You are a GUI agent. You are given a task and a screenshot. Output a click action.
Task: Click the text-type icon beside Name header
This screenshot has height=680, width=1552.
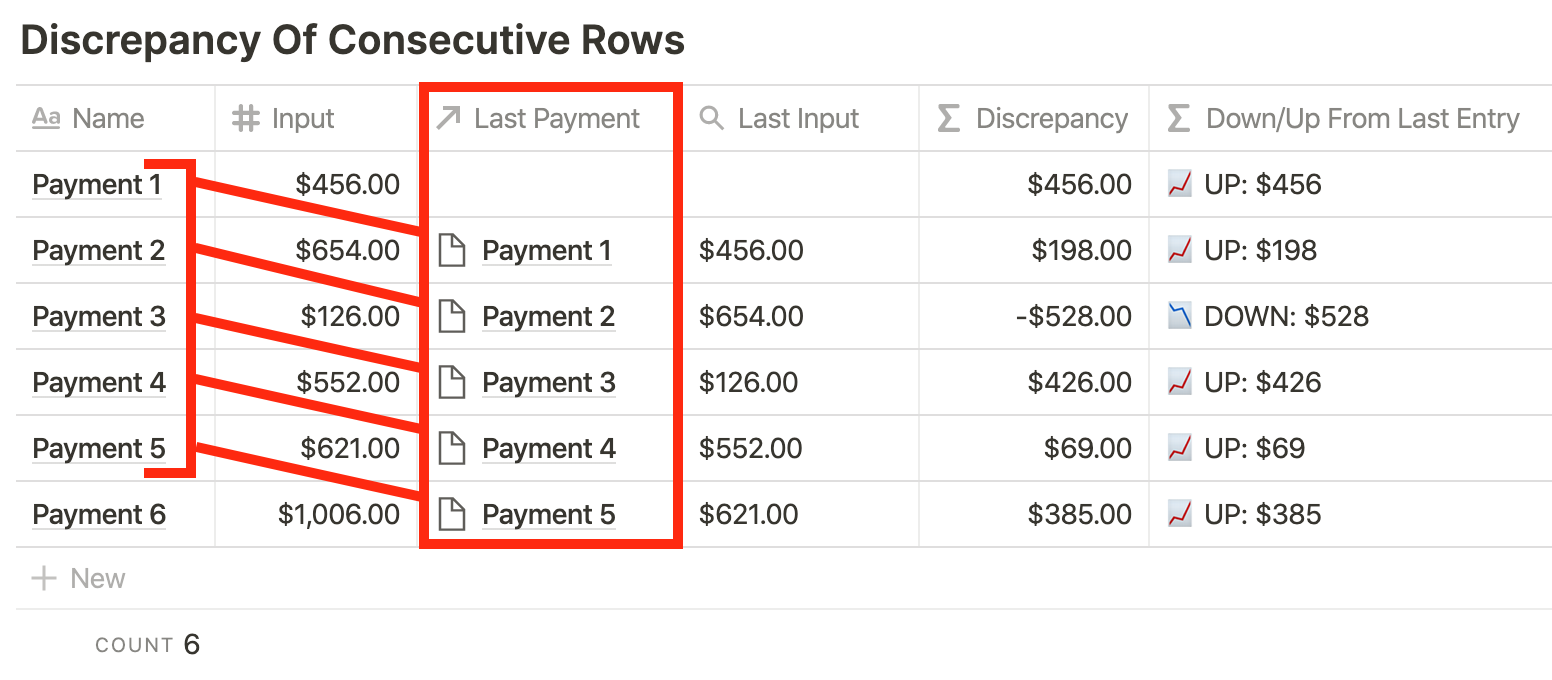[x=46, y=118]
